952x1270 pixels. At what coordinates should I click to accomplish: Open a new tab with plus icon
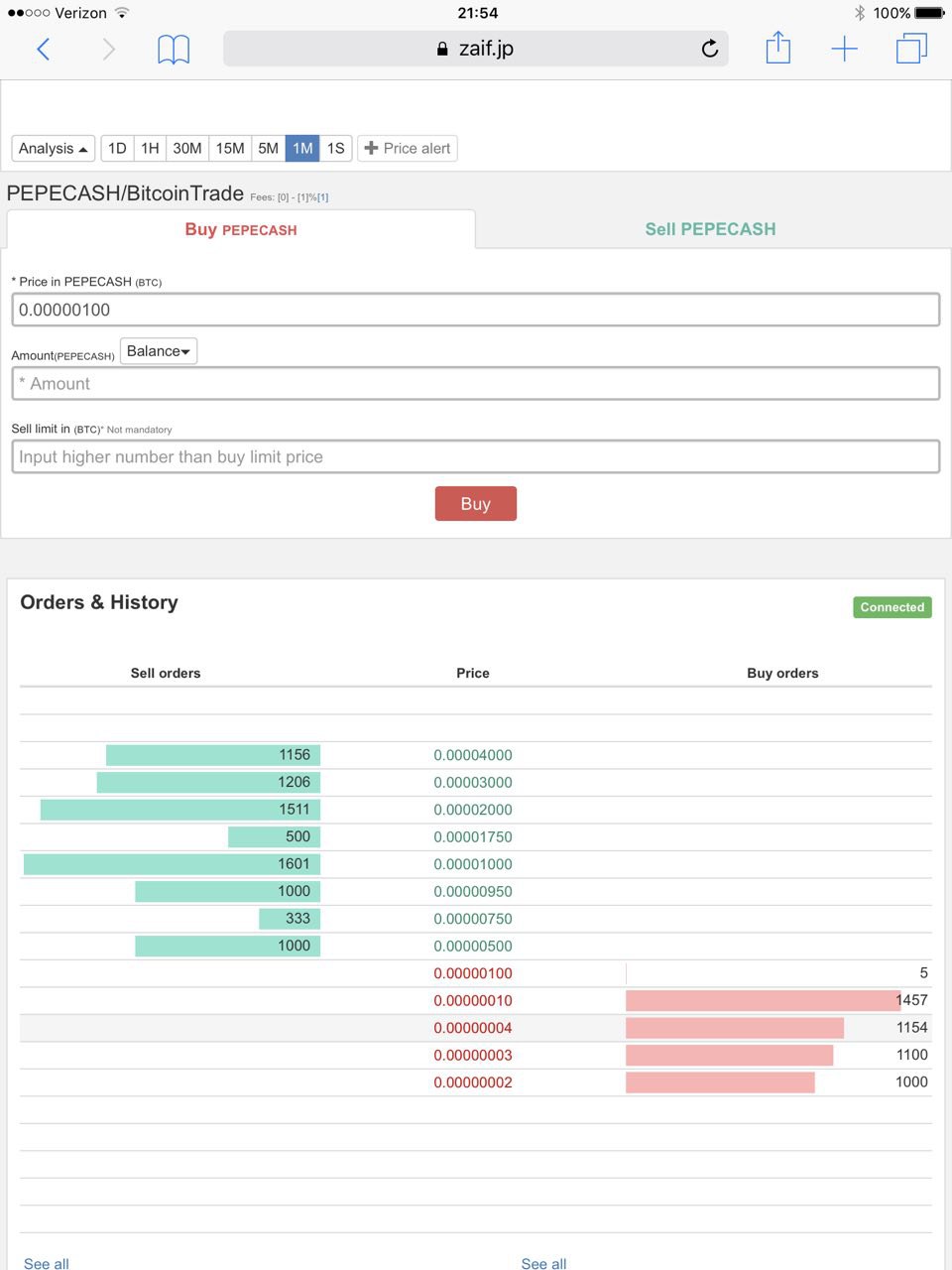844,49
